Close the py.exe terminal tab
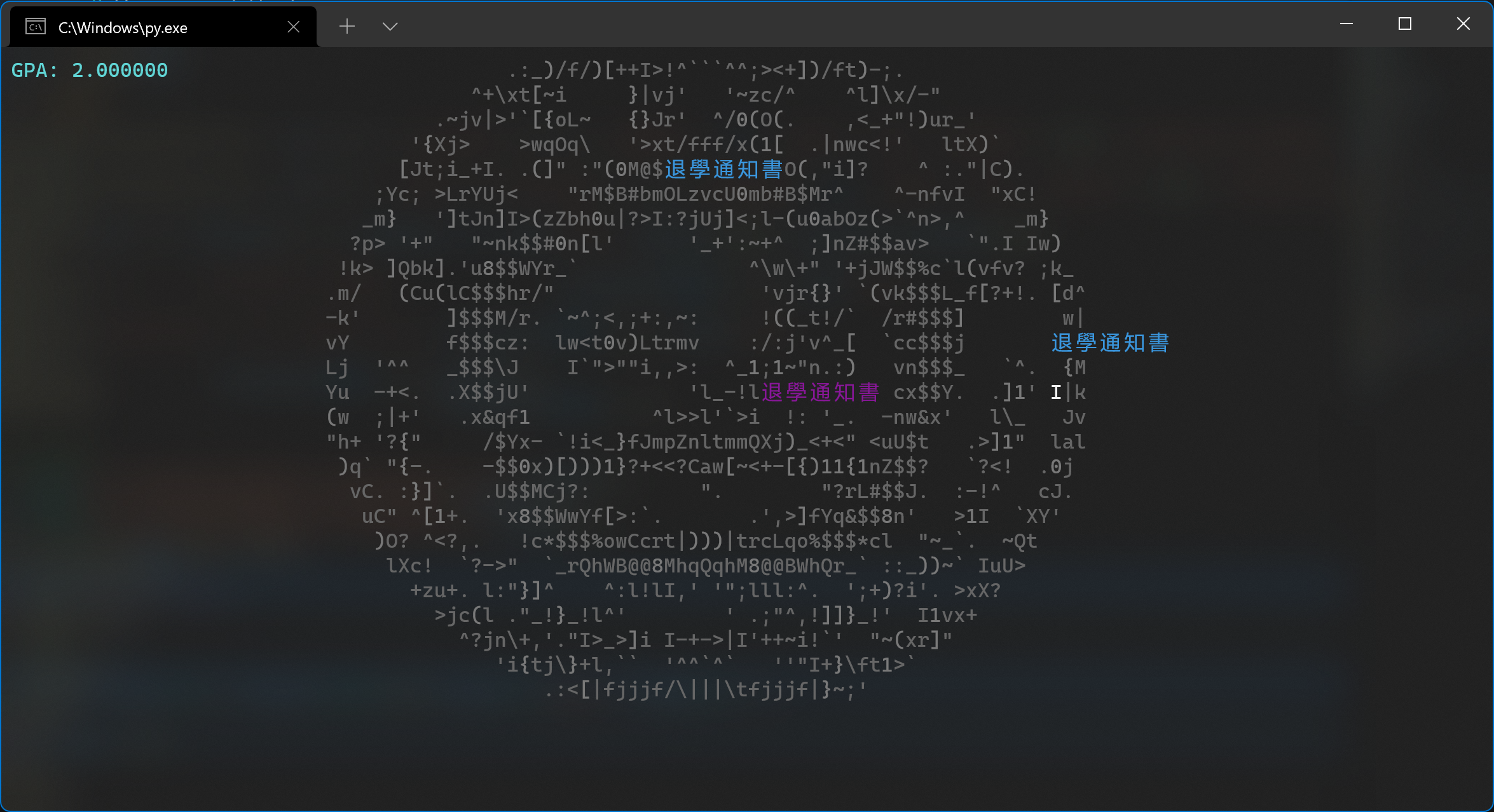Image resolution: width=1494 pixels, height=812 pixels. click(x=293, y=27)
